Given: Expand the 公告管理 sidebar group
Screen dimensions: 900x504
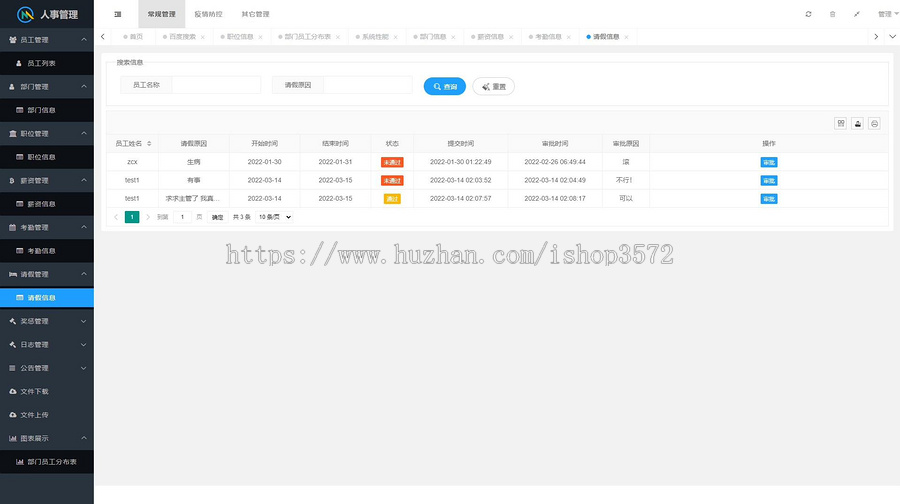Looking at the screenshot, I should coord(46,368).
